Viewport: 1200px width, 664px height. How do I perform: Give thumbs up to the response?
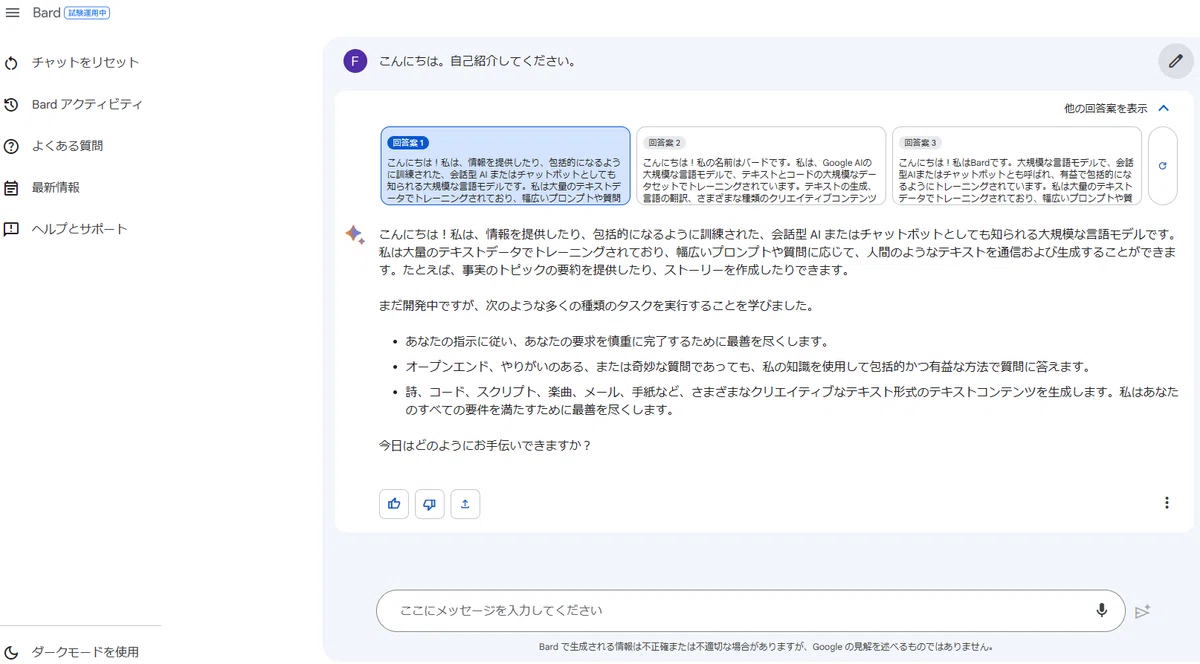point(394,504)
